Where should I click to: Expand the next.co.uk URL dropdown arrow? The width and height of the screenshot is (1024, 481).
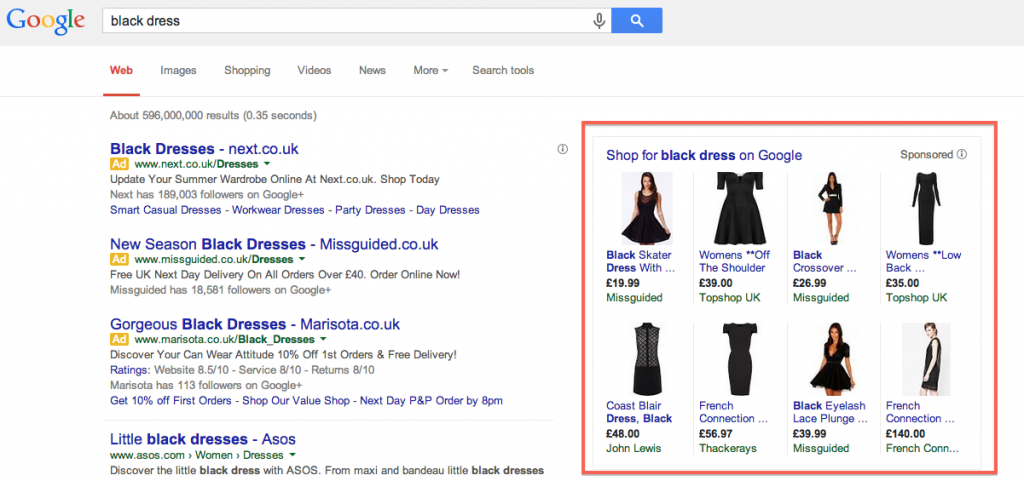[268, 163]
